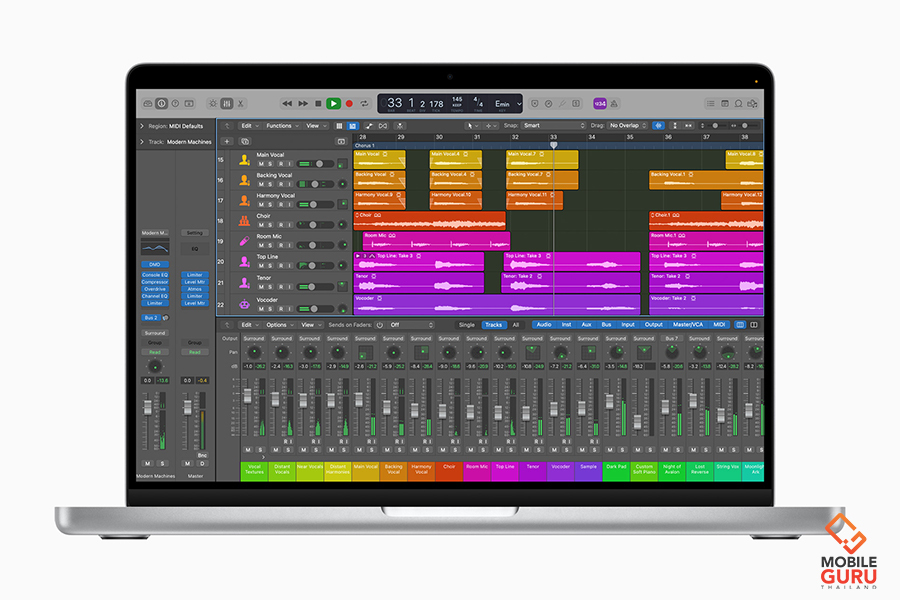Open the Mixer Options menu
900x600 pixels.
pyautogui.click(x=278, y=325)
